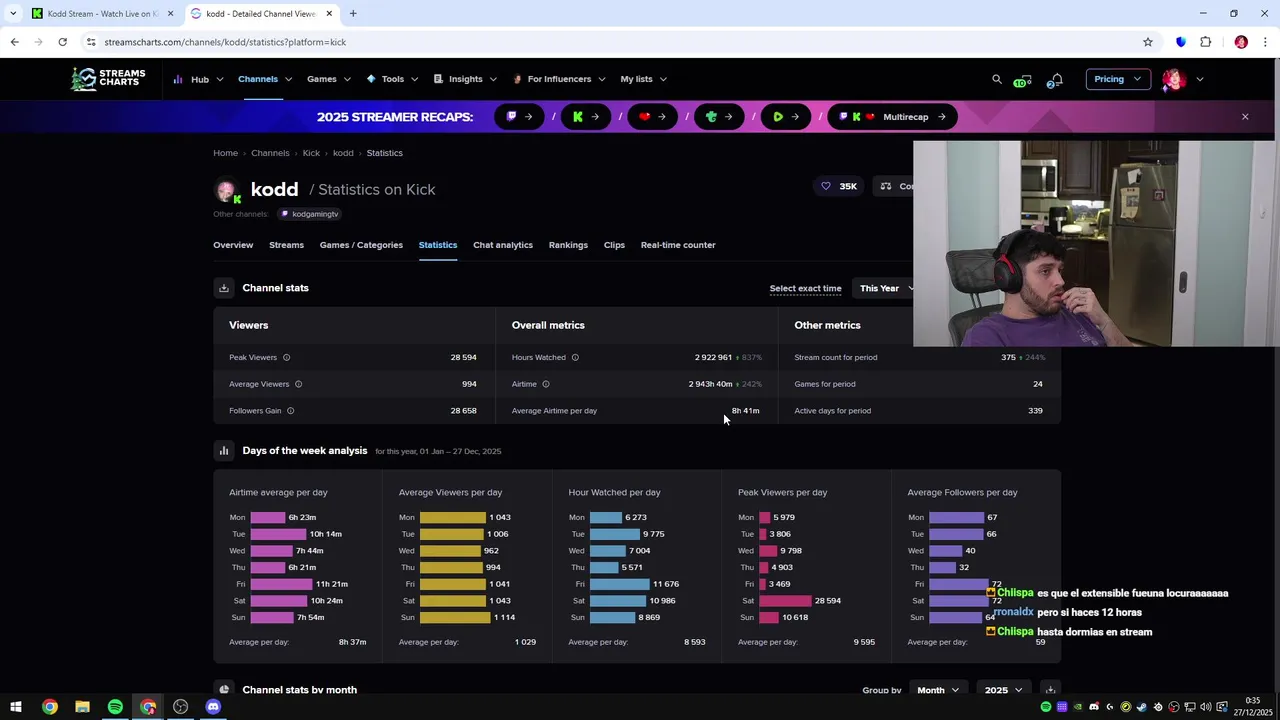The width and height of the screenshot is (1280, 720).
Task: Open Discord from the Windows taskbar
Action: 213,707
